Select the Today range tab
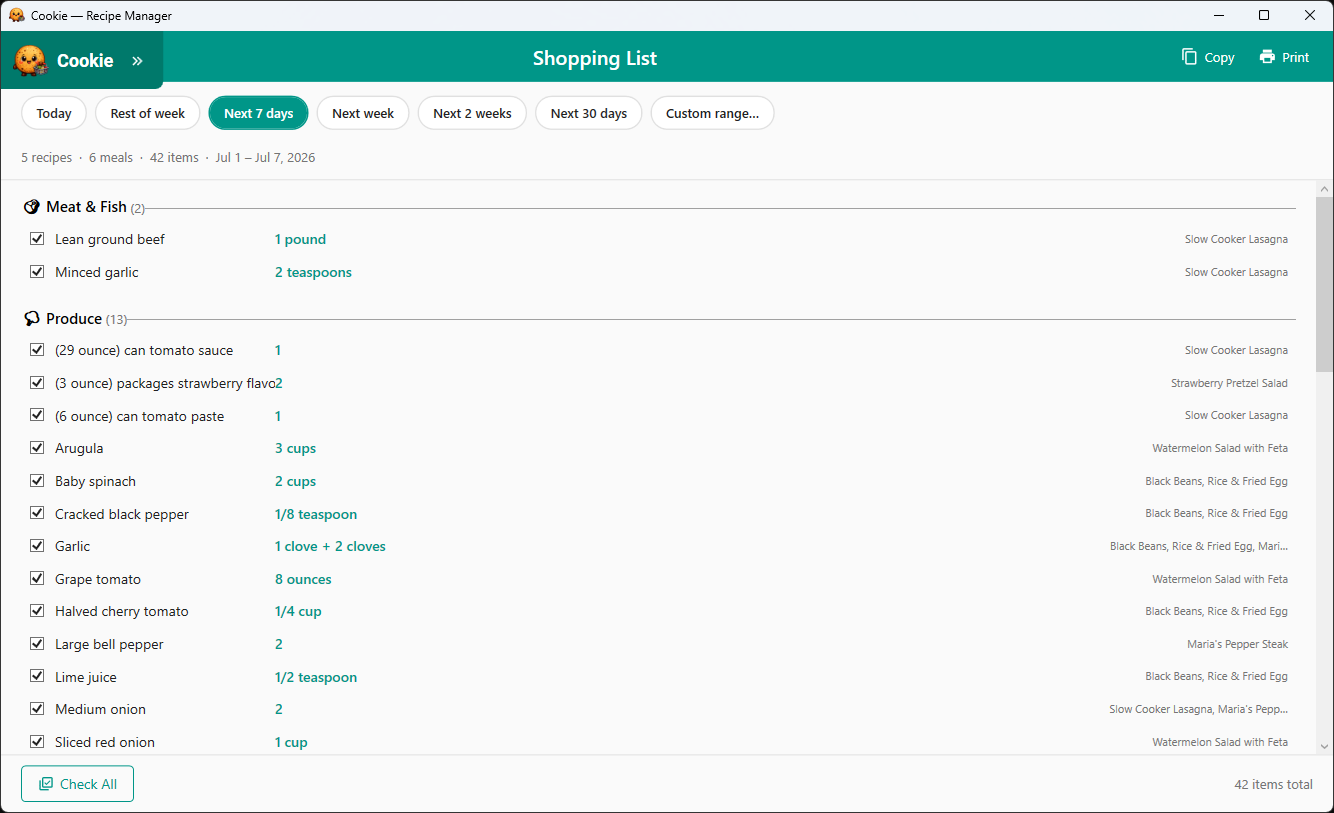This screenshot has height=813, width=1334. 54,113
